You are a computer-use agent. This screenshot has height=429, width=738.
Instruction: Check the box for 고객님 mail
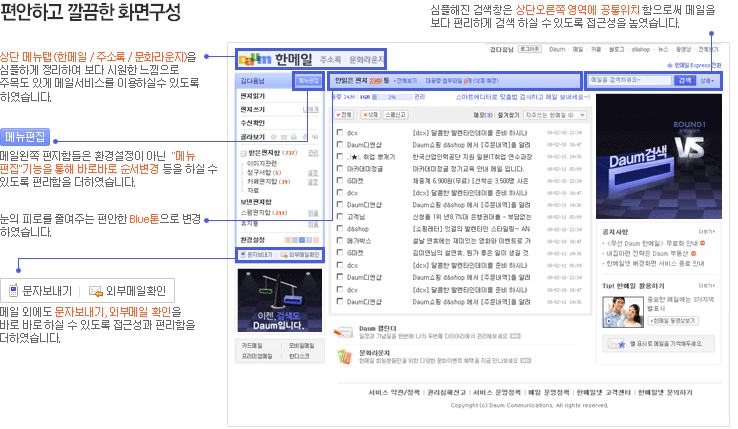[x=340, y=216]
